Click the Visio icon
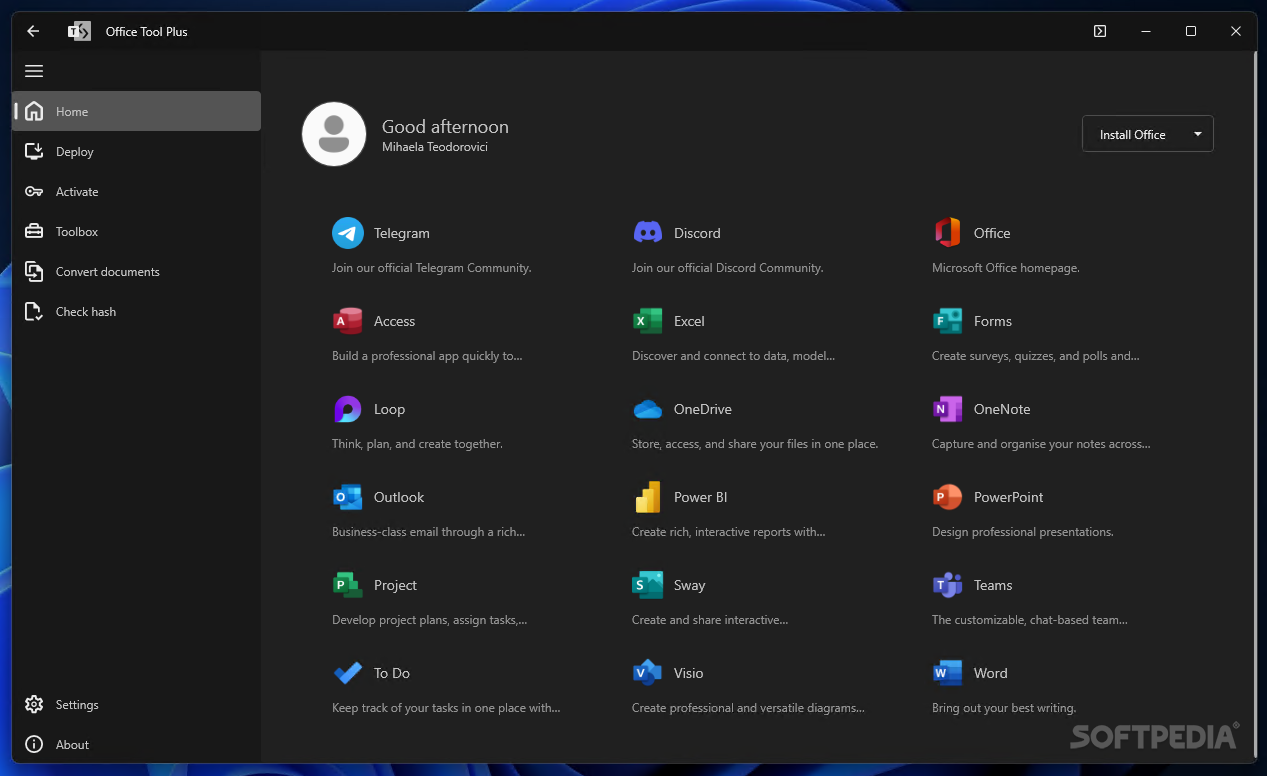1267x776 pixels. (648, 673)
